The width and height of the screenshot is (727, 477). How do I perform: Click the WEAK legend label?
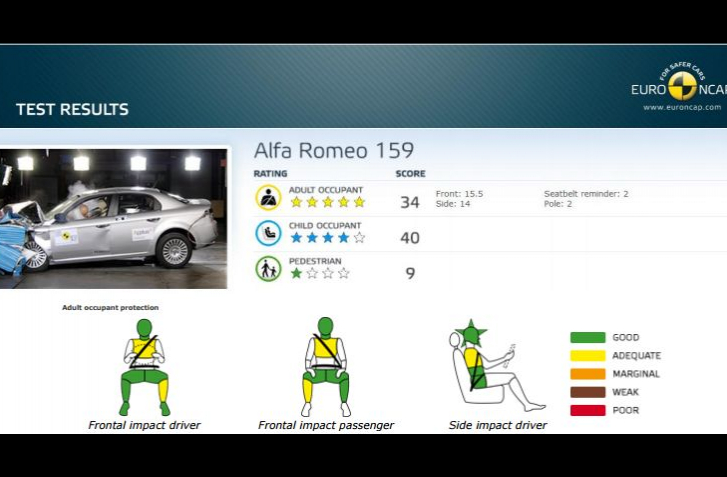pos(625,392)
